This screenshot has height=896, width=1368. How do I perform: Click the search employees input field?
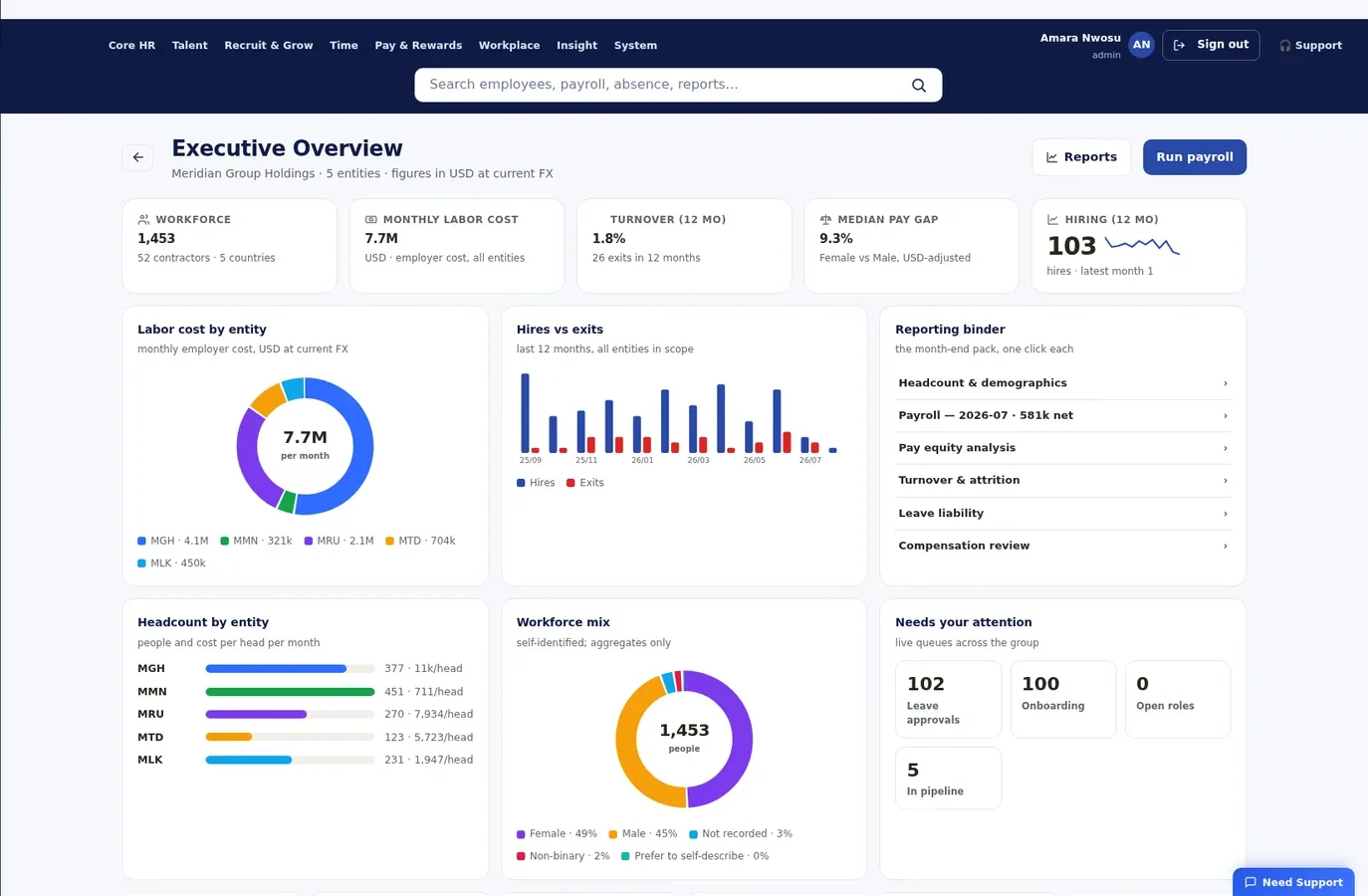click(x=678, y=86)
